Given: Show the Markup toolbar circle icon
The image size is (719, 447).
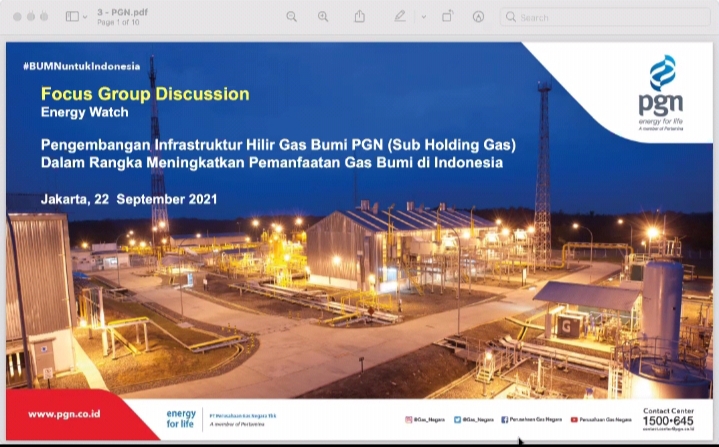Looking at the screenshot, I should (x=478, y=17).
